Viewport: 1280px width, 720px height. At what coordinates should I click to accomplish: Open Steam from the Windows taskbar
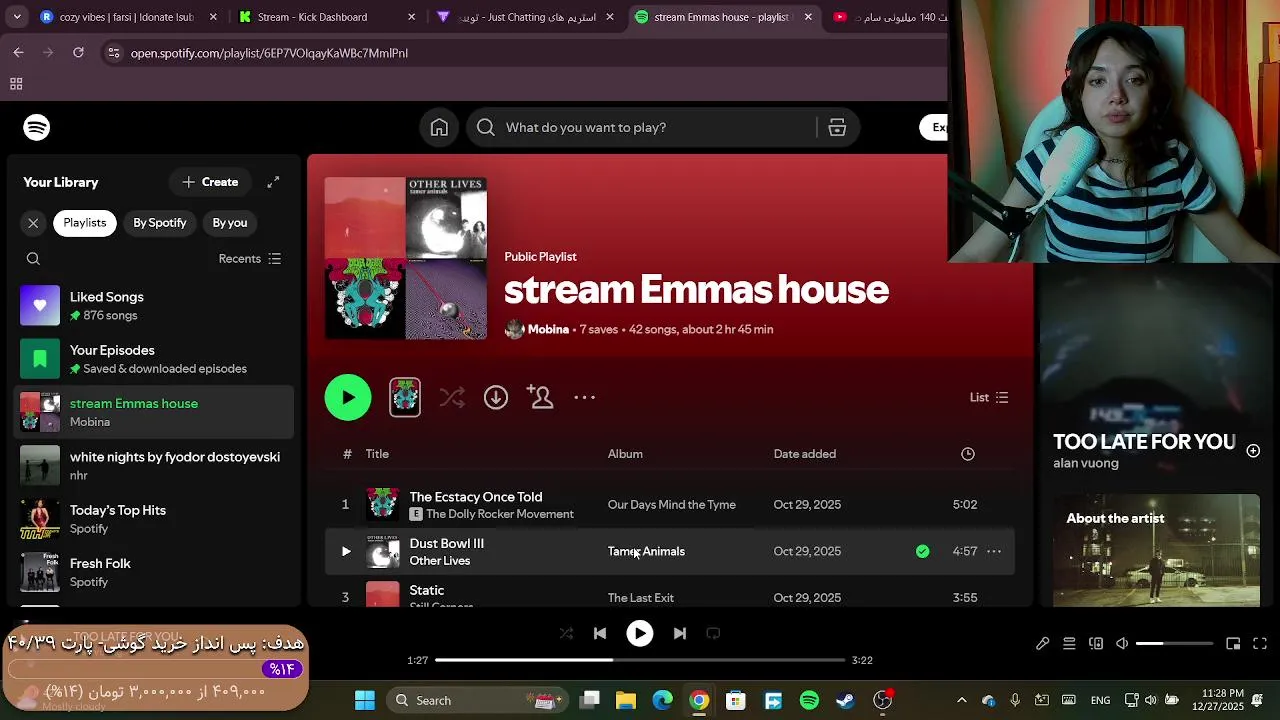[x=846, y=700]
